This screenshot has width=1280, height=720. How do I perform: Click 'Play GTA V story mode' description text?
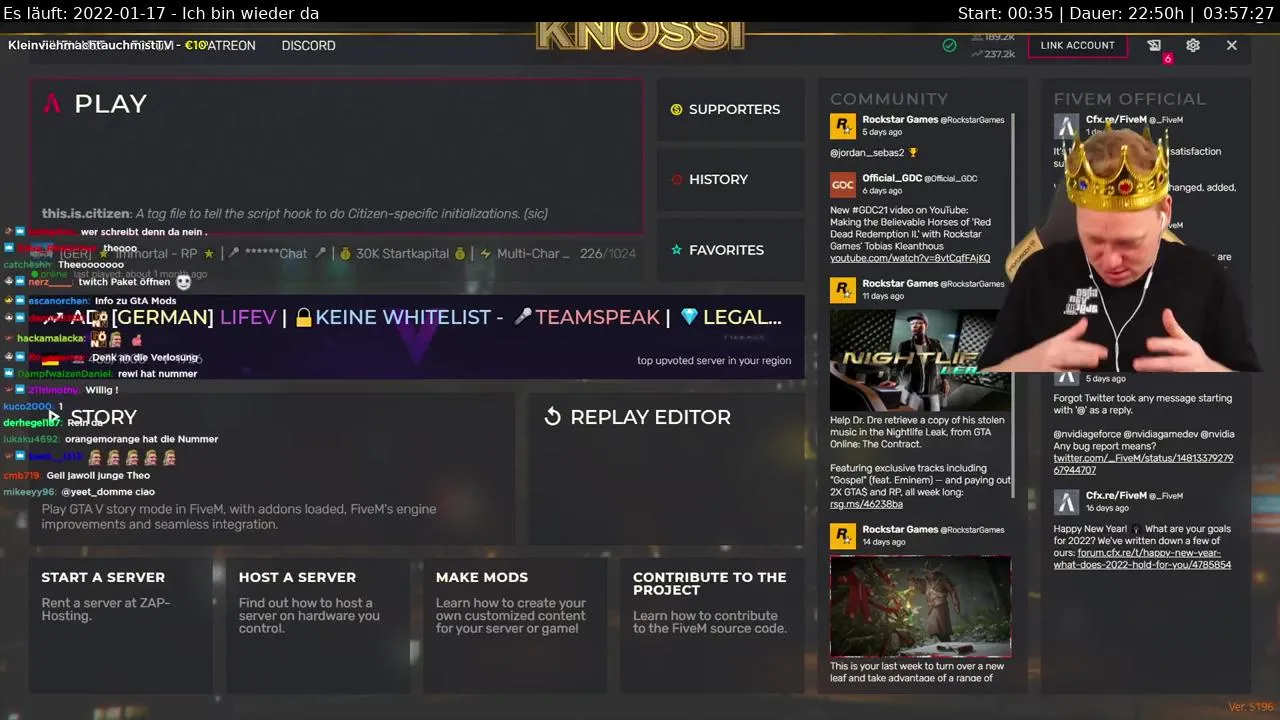click(239, 516)
